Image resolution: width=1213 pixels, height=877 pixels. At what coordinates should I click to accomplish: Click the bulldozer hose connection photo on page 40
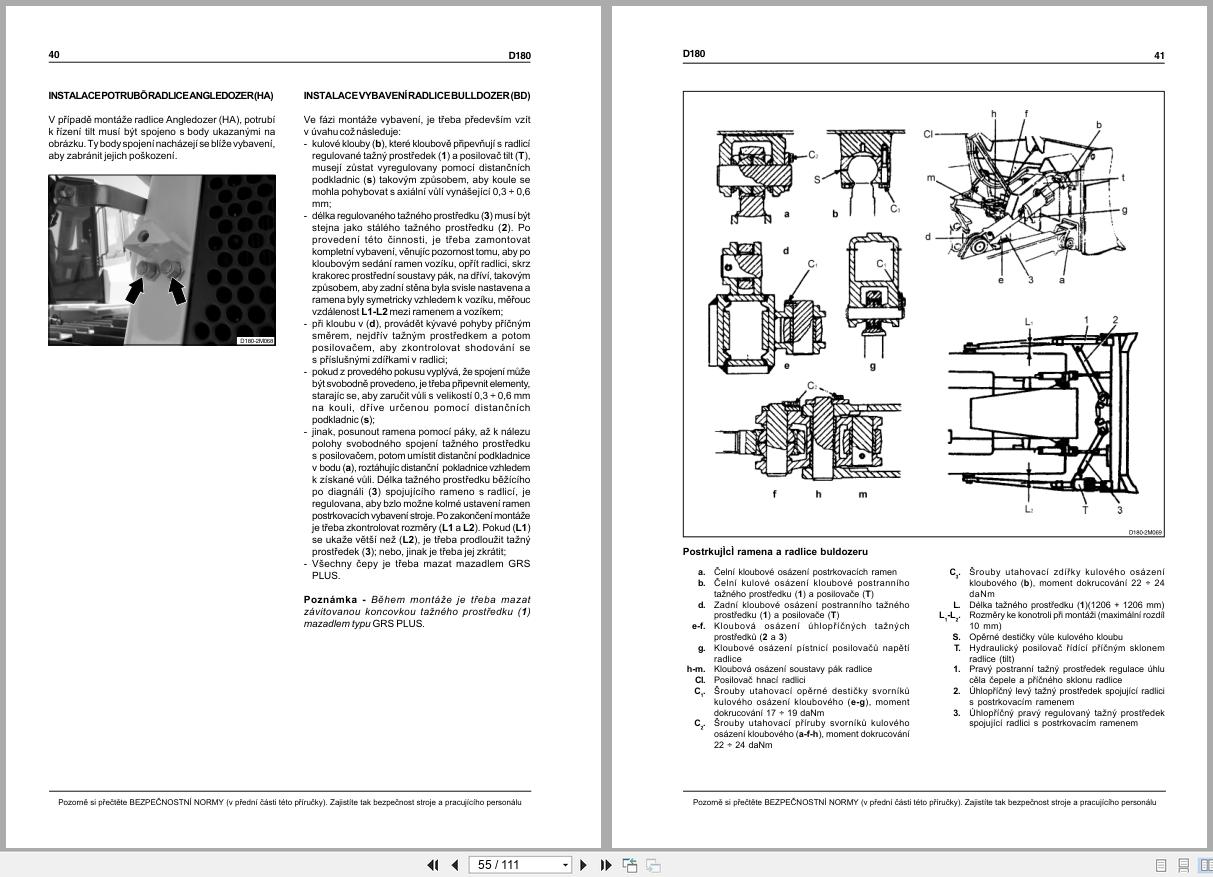tap(162, 260)
